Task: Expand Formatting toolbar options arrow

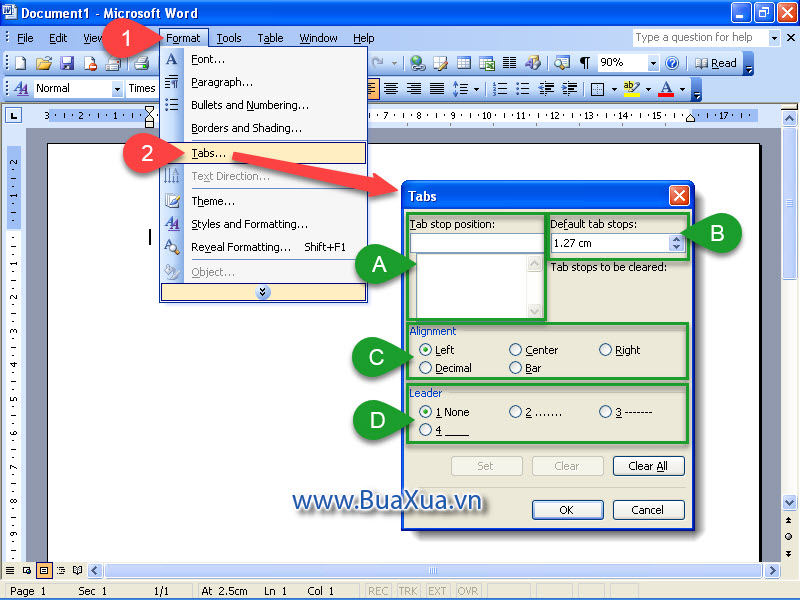Action: pyautogui.click(x=696, y=90)
